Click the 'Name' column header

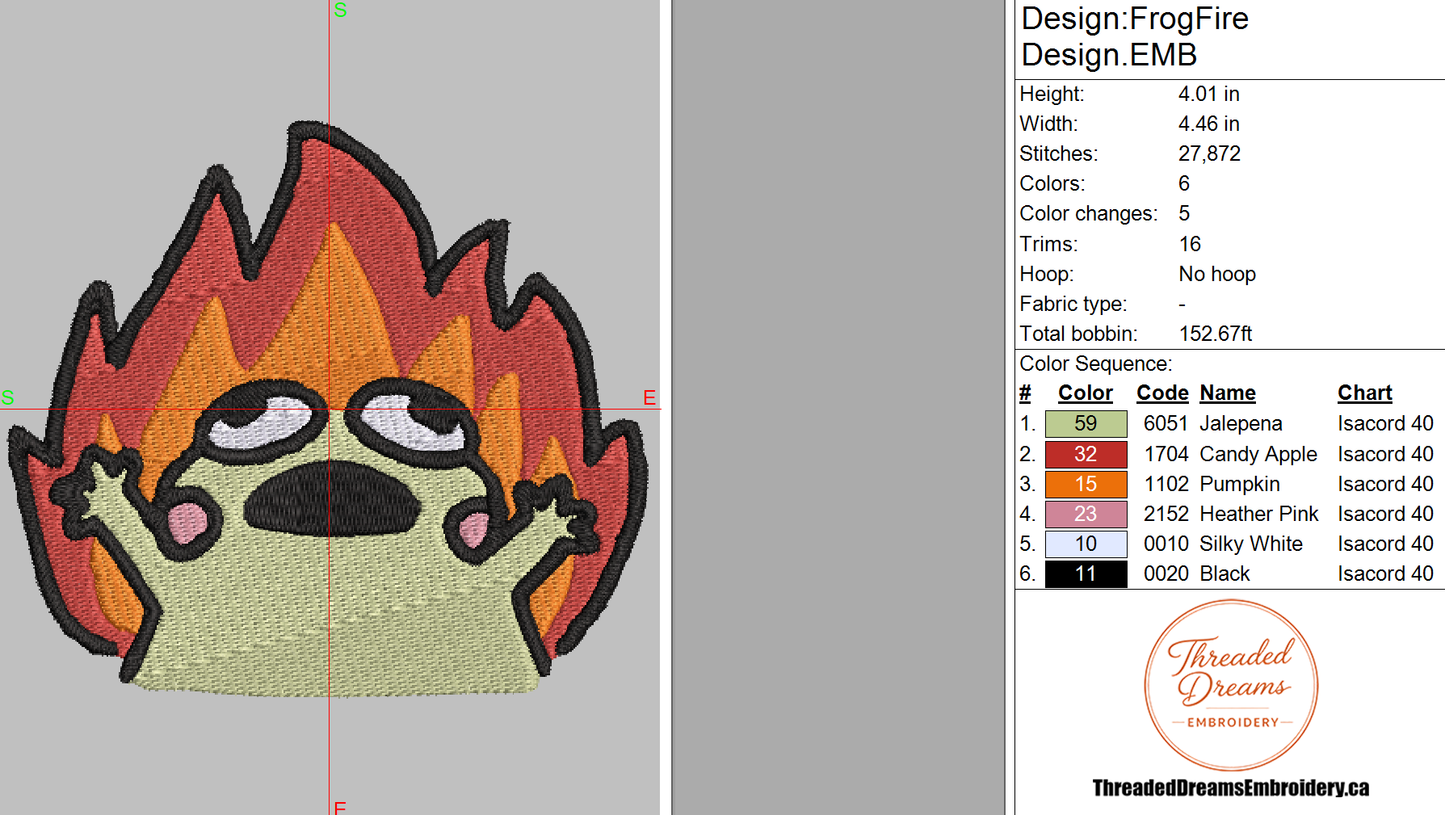[1227, 393]
